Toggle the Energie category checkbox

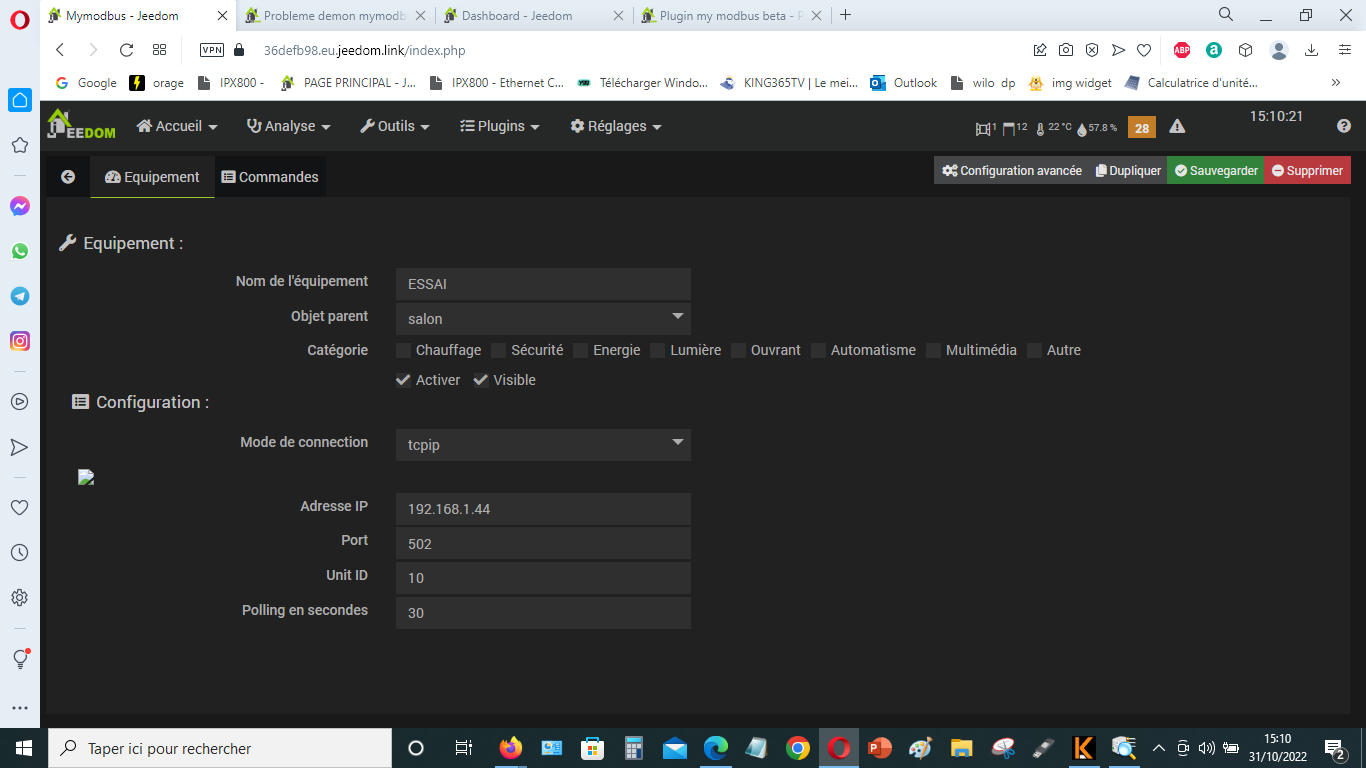pyautogui.click(x=581, y=350)
